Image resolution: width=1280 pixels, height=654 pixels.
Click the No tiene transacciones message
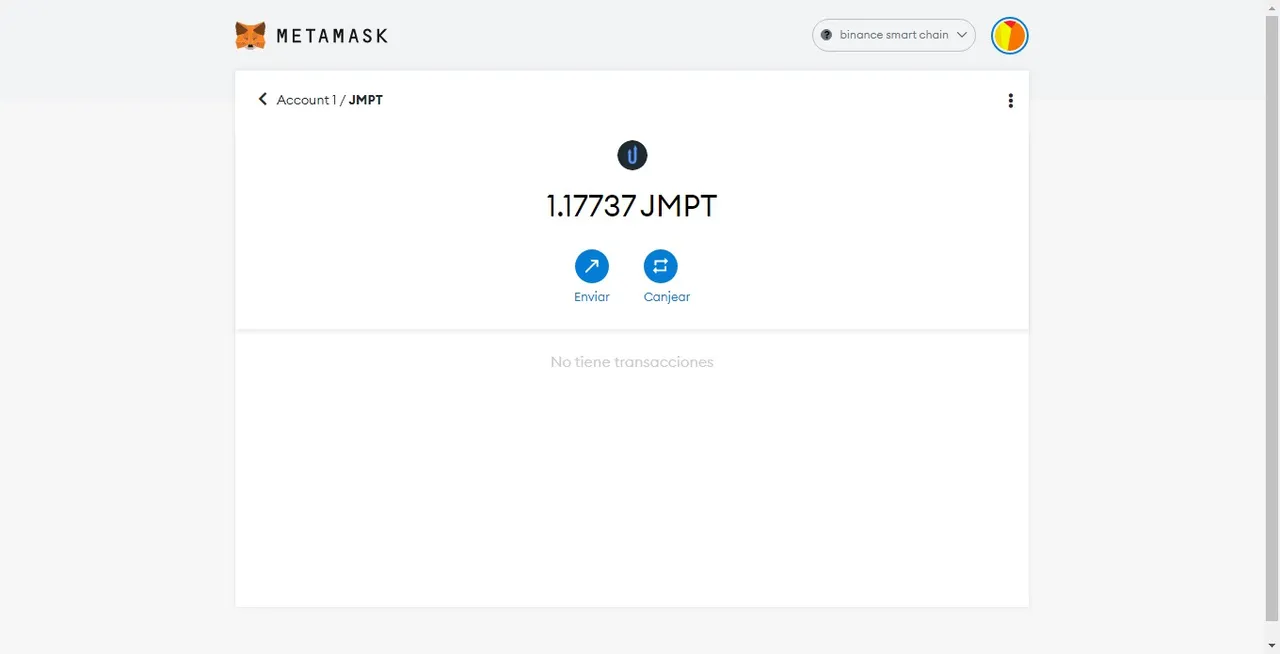632,362
